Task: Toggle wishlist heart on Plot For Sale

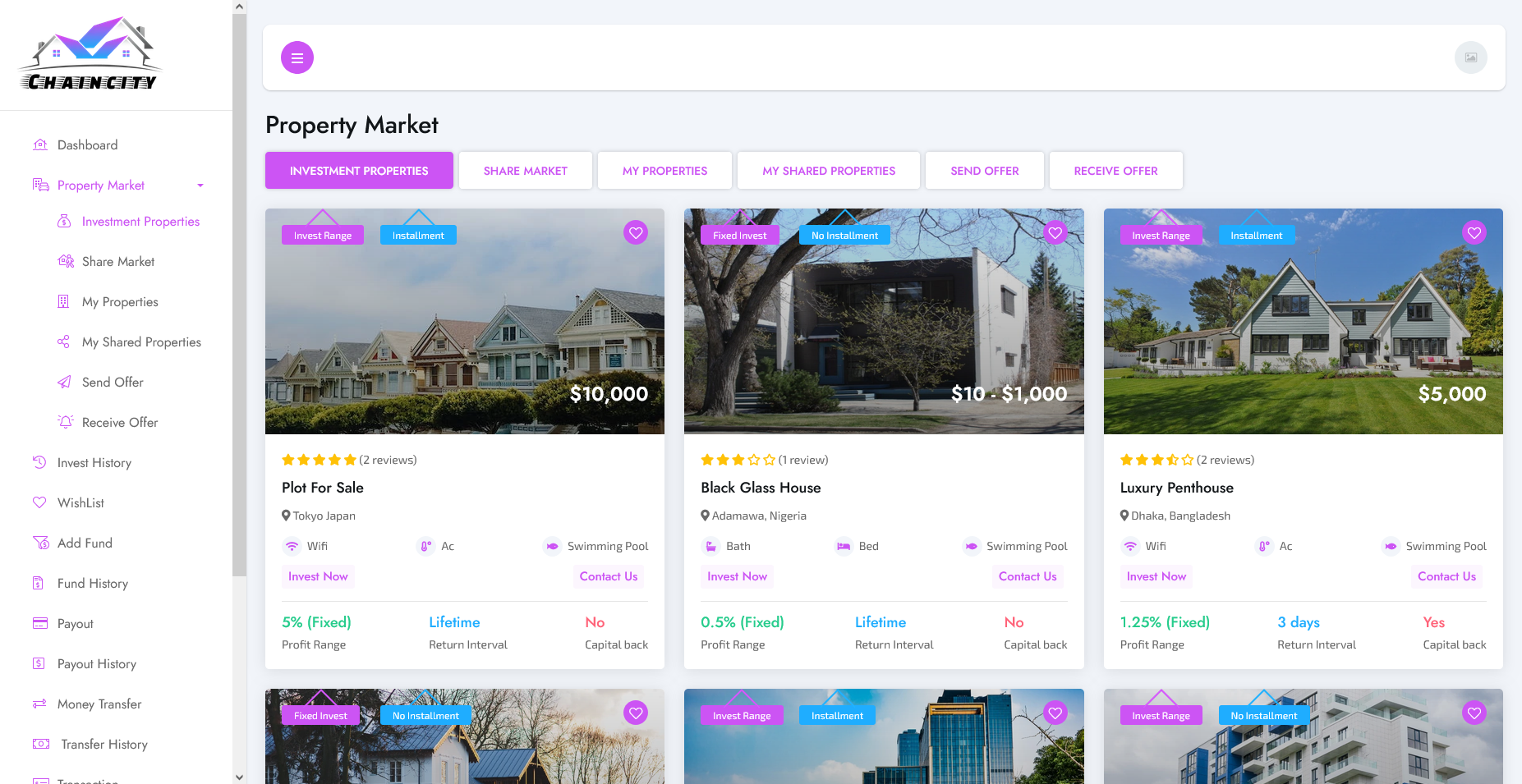Action: (x=636, y=233)
